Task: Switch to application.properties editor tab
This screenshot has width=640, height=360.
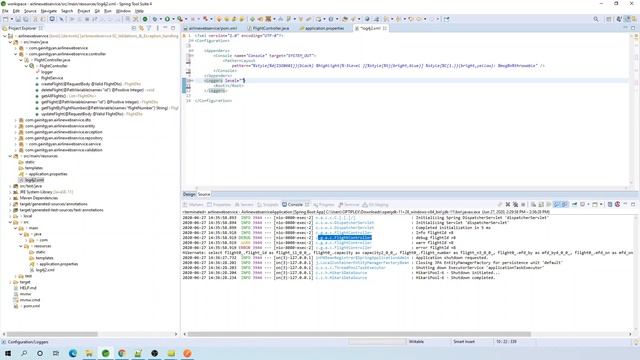Action: [324, 28]
